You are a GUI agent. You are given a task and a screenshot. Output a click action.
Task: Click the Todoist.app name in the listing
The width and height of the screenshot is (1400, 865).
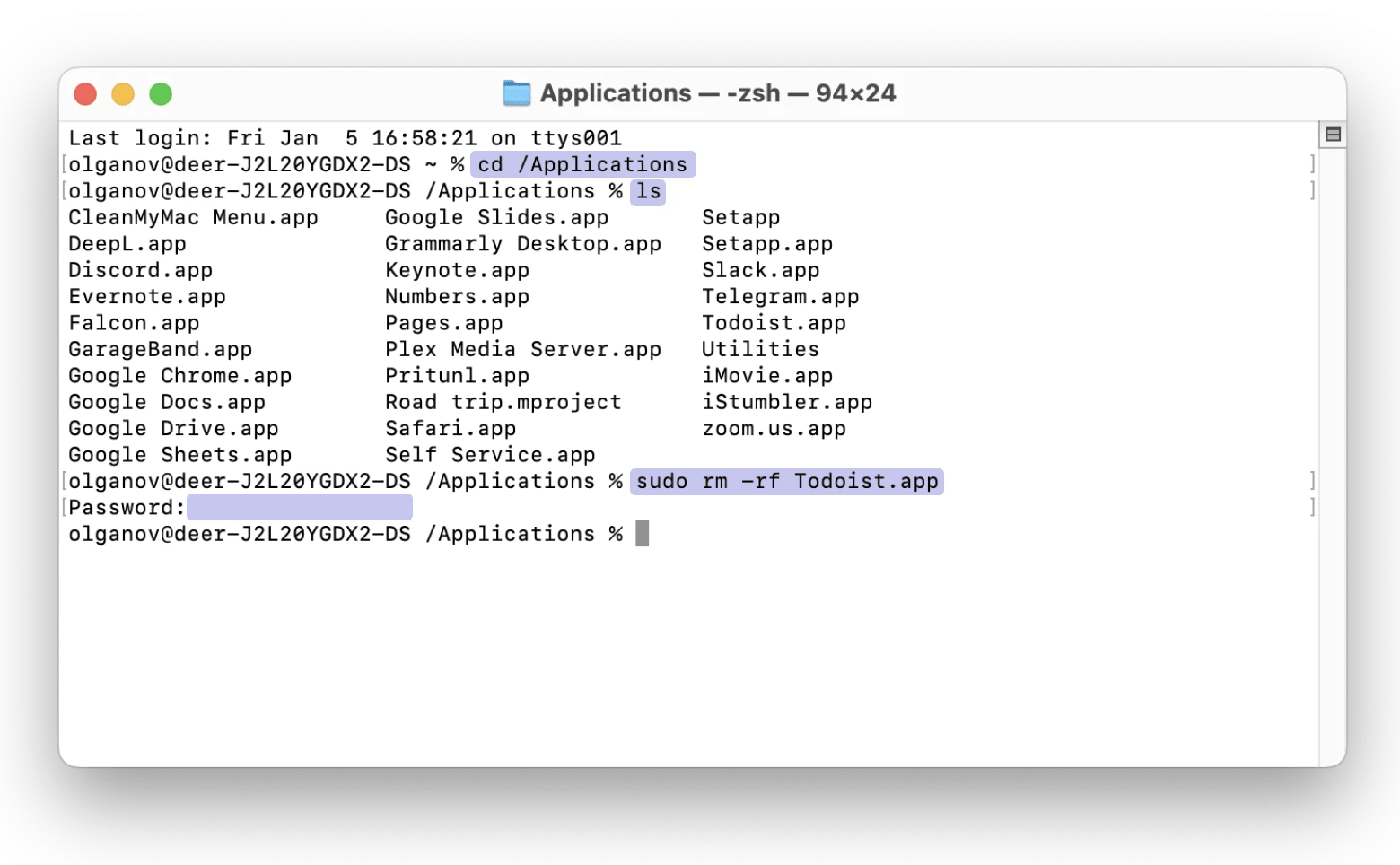pos(774,322)
